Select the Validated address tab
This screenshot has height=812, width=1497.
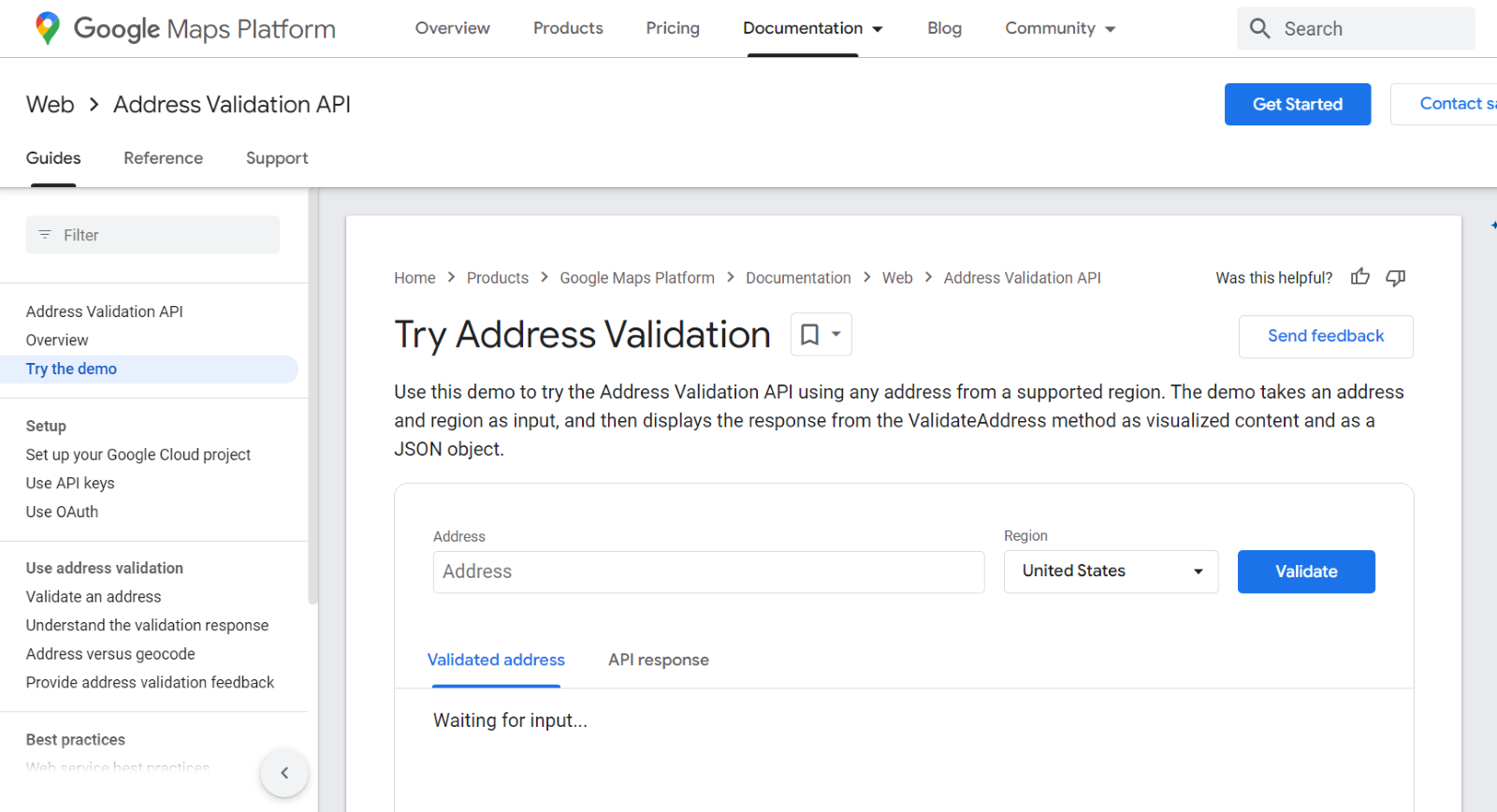pos(496,660)
